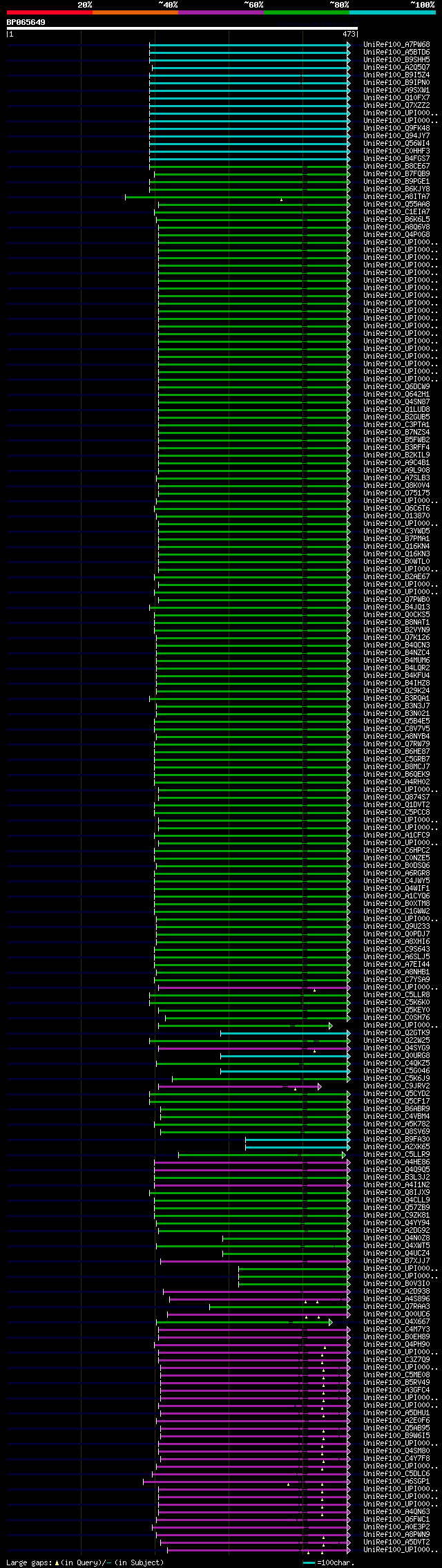The image size is (442, 1568).
Task: Select the label UniRef100_B2AE67
Action: point(396,577)
